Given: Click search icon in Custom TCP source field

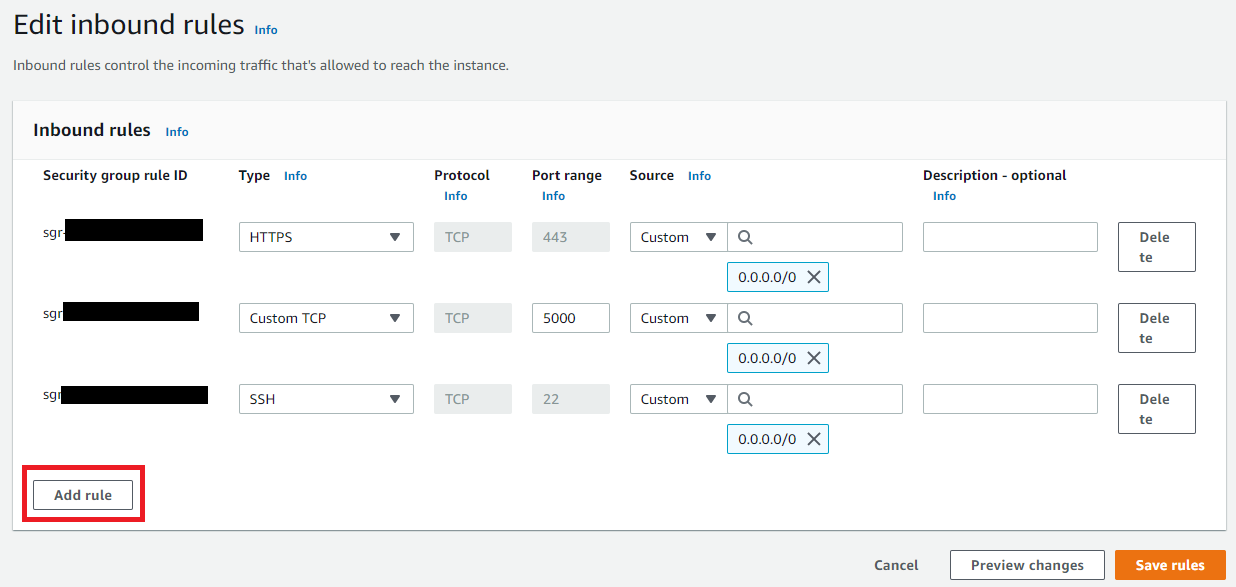Looking at the screenshot, I should coord(745,318).
